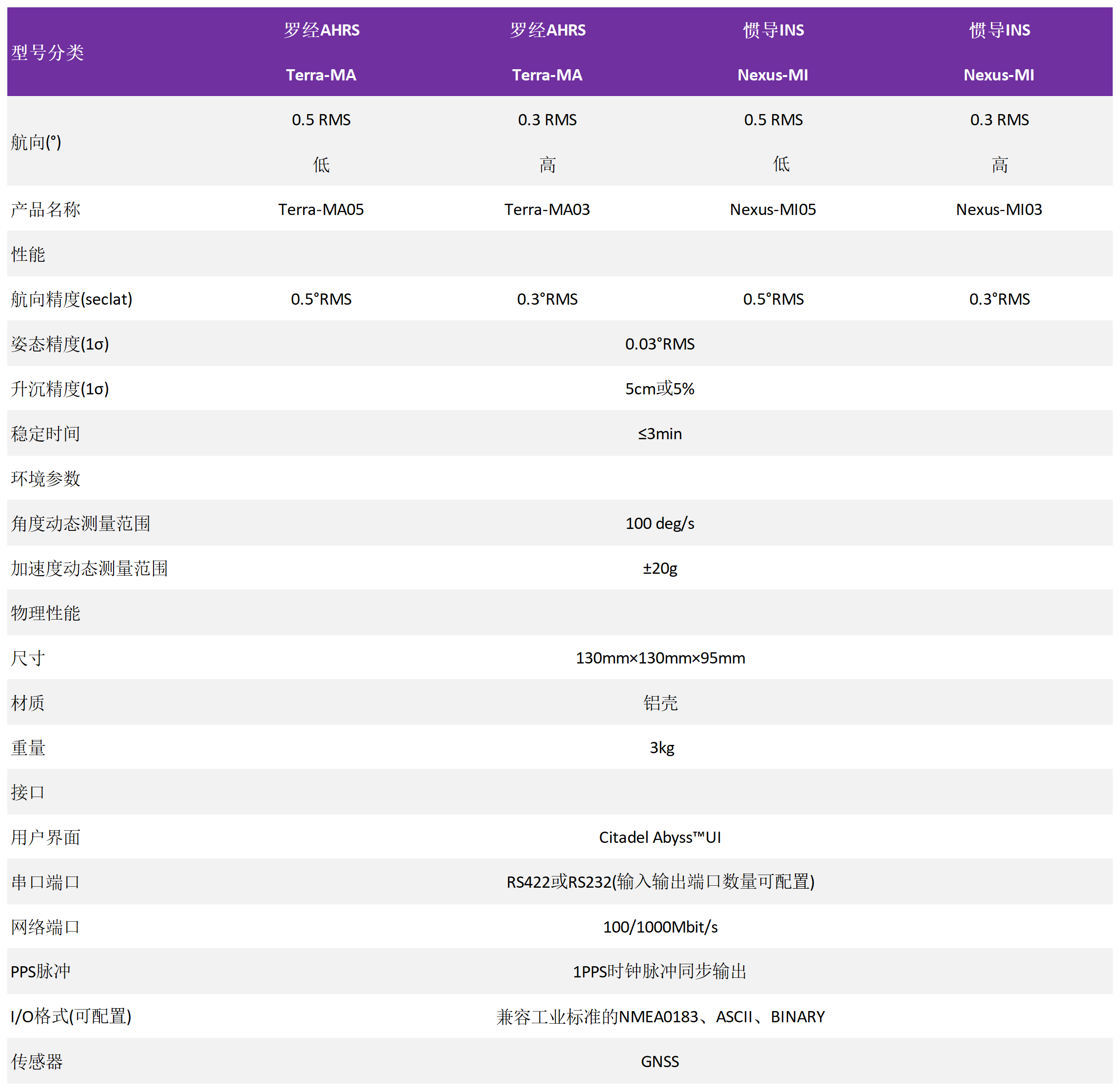Click the 130mm×130mm×95mm dimension value
The height and width of the screenshot is (1091, 1120).
[x=659, y=658]
